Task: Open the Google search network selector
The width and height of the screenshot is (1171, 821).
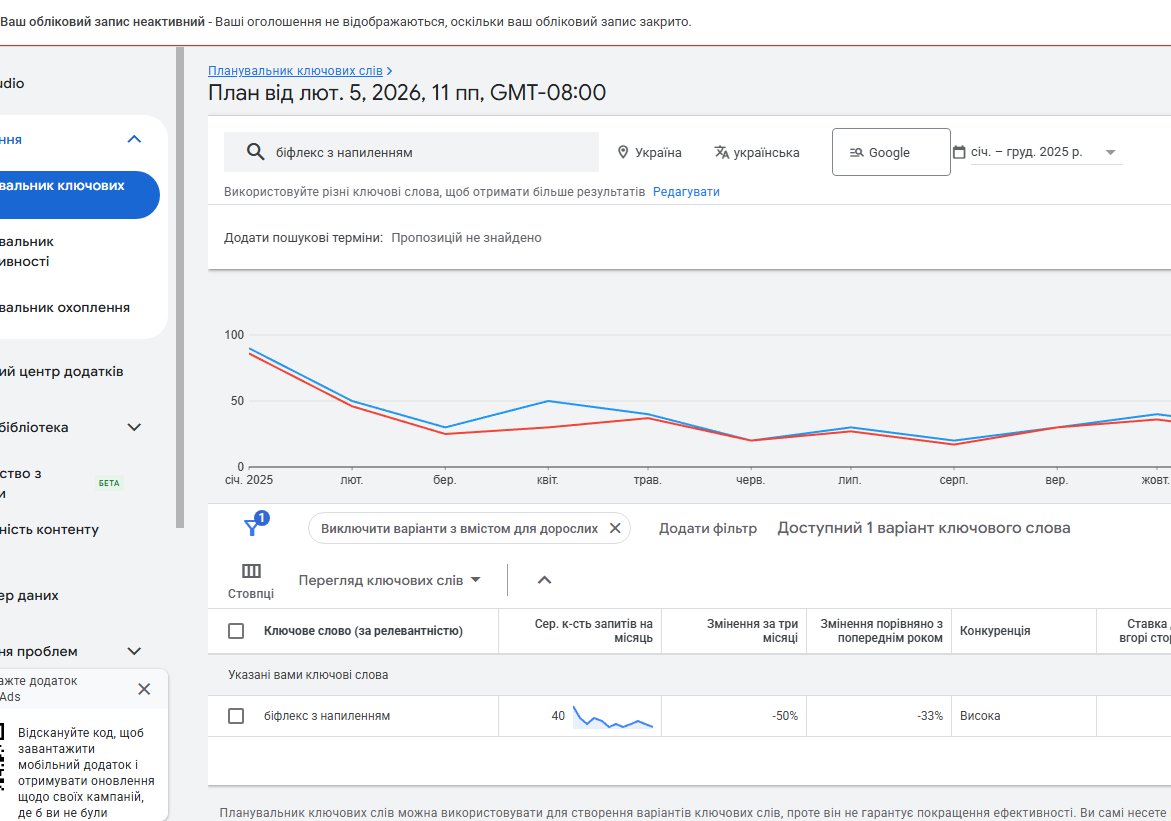Action: (x=890, y=152)
